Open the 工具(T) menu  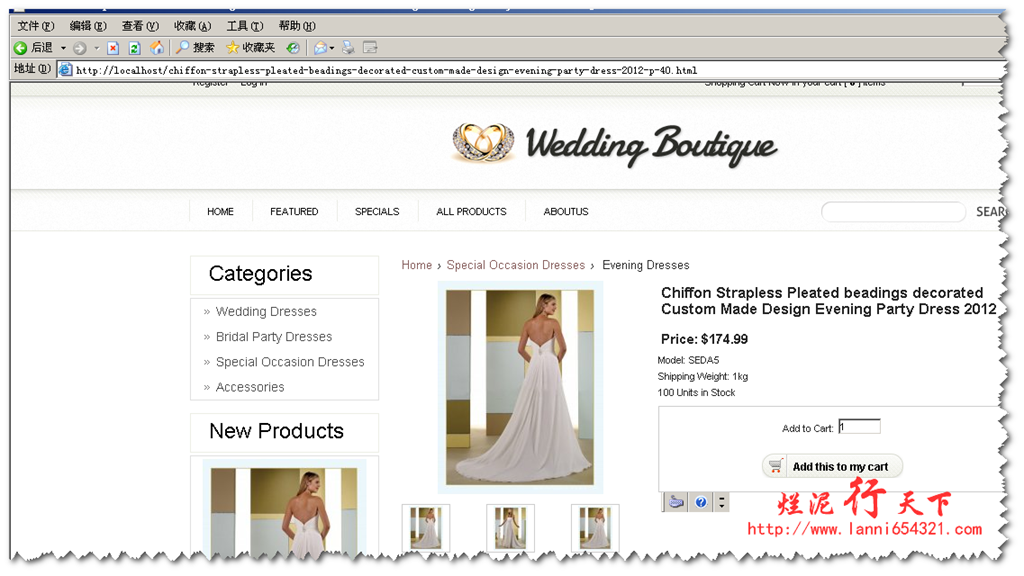point(244,26)
